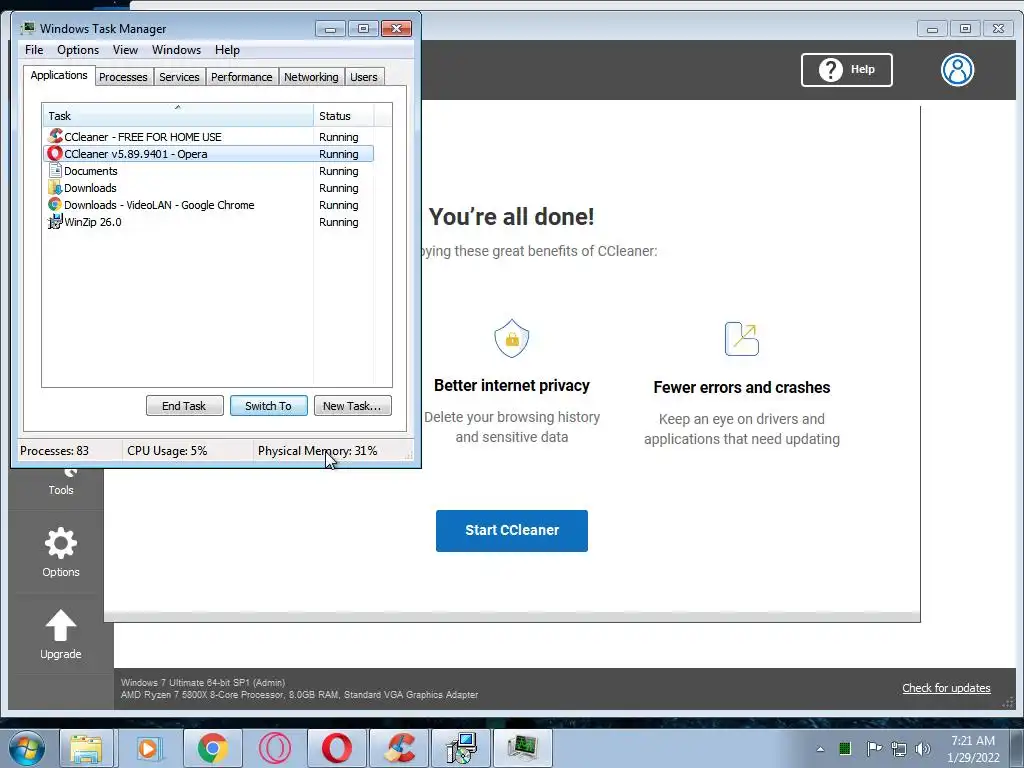
Task: Click the Fewer errors and crashes icon
Action: [x=742, y=339]
